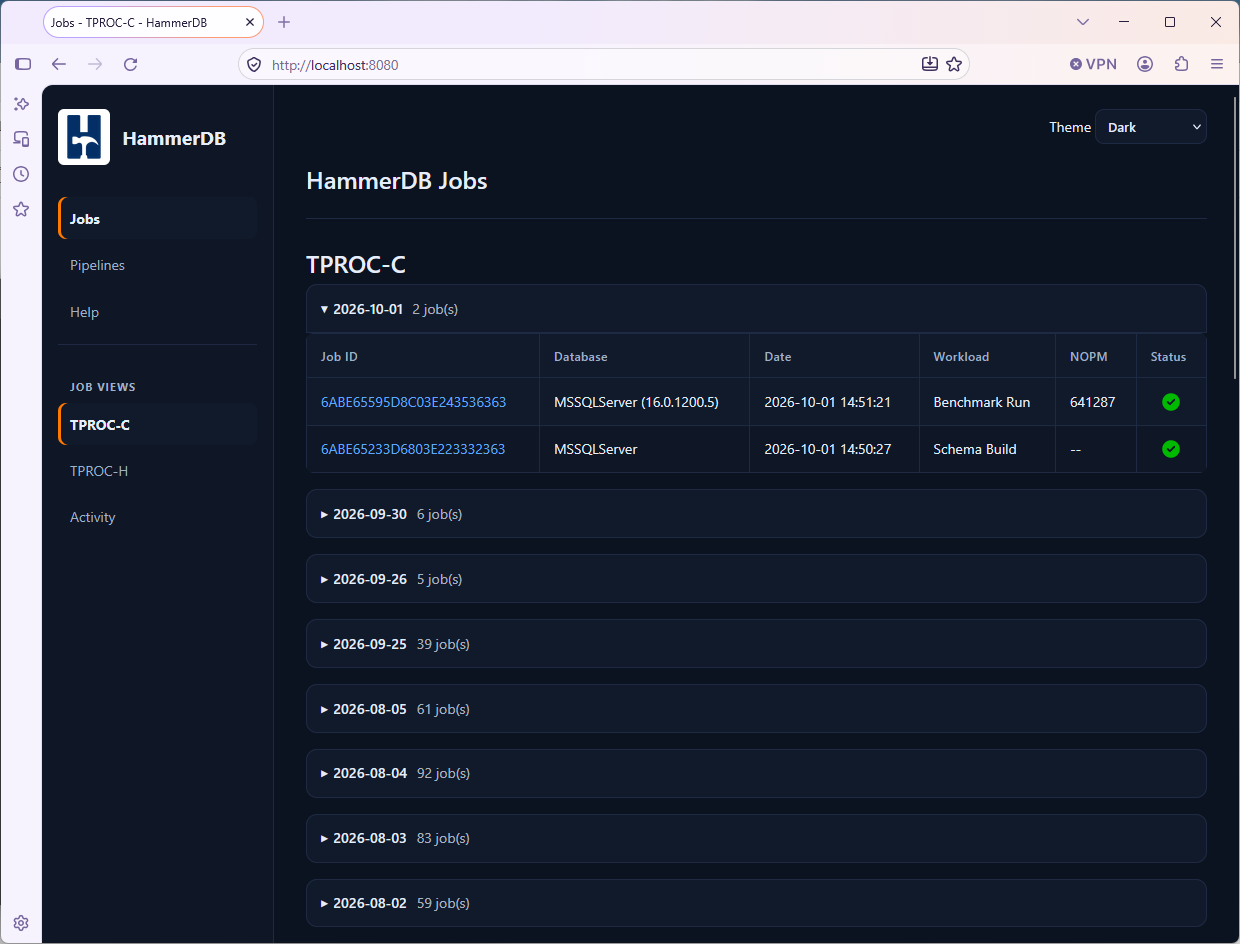The image size is (1240, 944).
Task: Open job 6ABE65233D6803E223332363
Action: tap(413, 449)
